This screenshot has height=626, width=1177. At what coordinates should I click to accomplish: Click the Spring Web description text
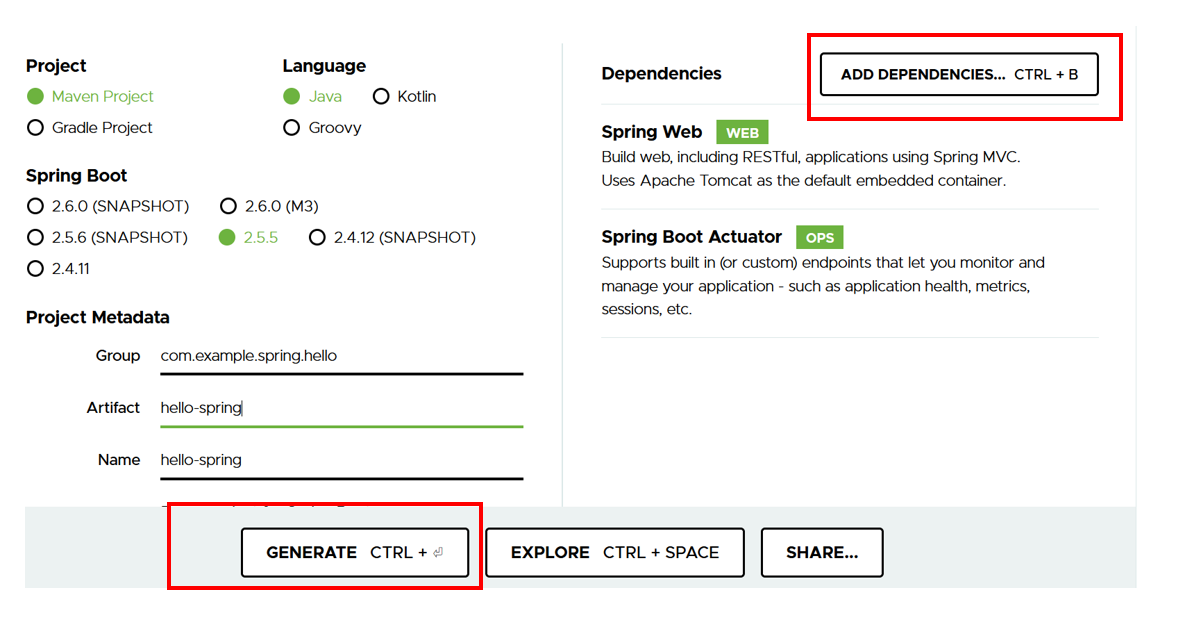click(811, 169)
